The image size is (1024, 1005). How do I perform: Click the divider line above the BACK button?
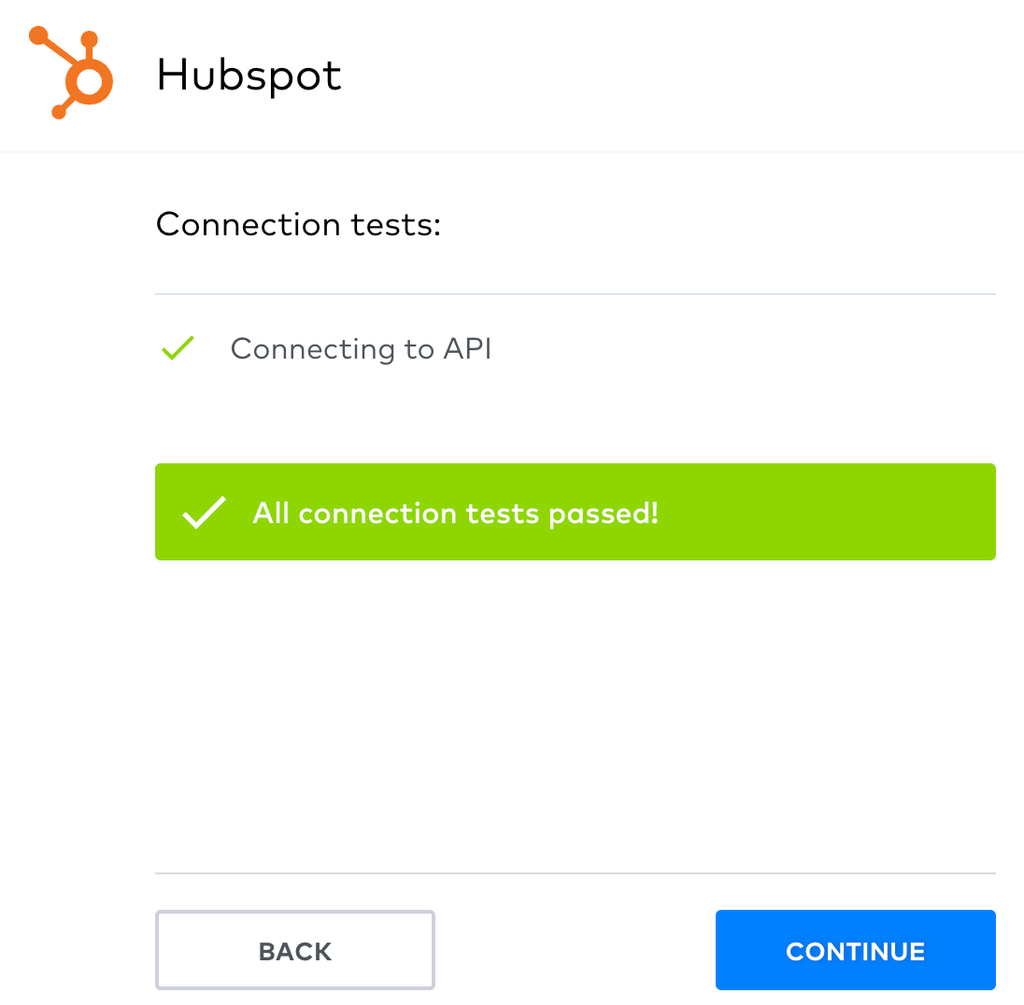tap(575, 872)
